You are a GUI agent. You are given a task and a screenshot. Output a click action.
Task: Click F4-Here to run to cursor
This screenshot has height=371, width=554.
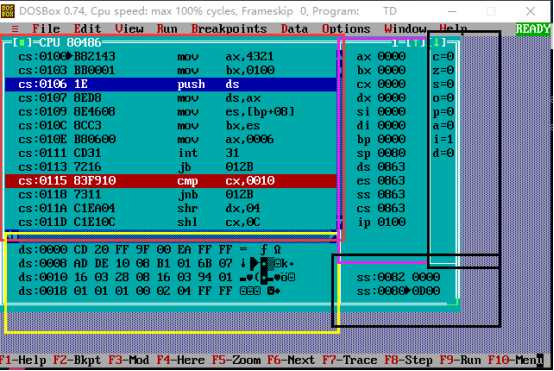pos(181,360)
